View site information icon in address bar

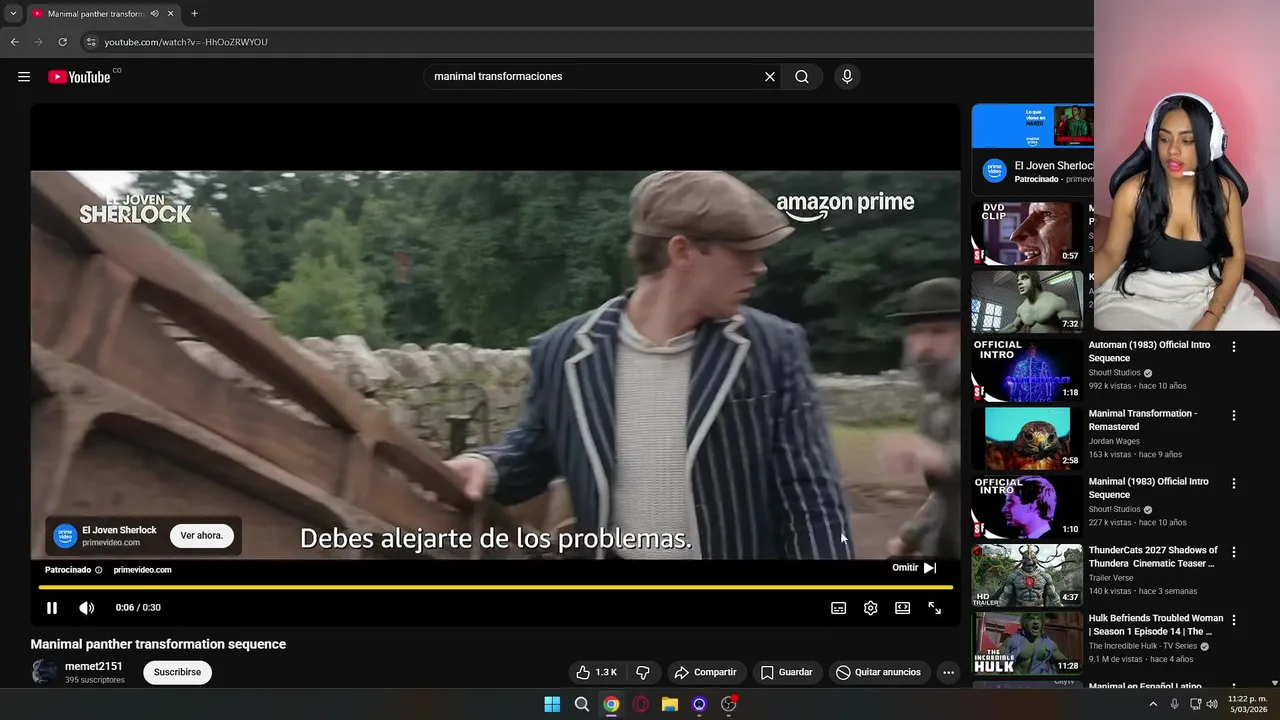(91, 42)
